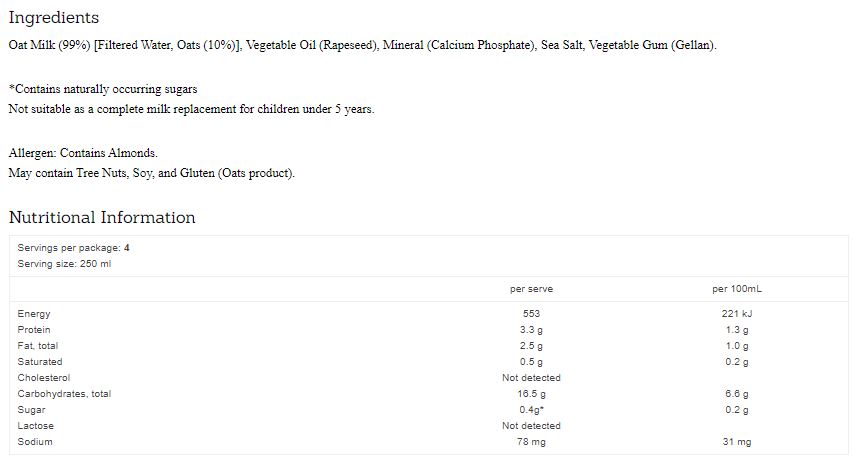The width and height of the screenshot is (861, 465).
Task: Click the Nutritional Information heading
Action: pos(102,218)
